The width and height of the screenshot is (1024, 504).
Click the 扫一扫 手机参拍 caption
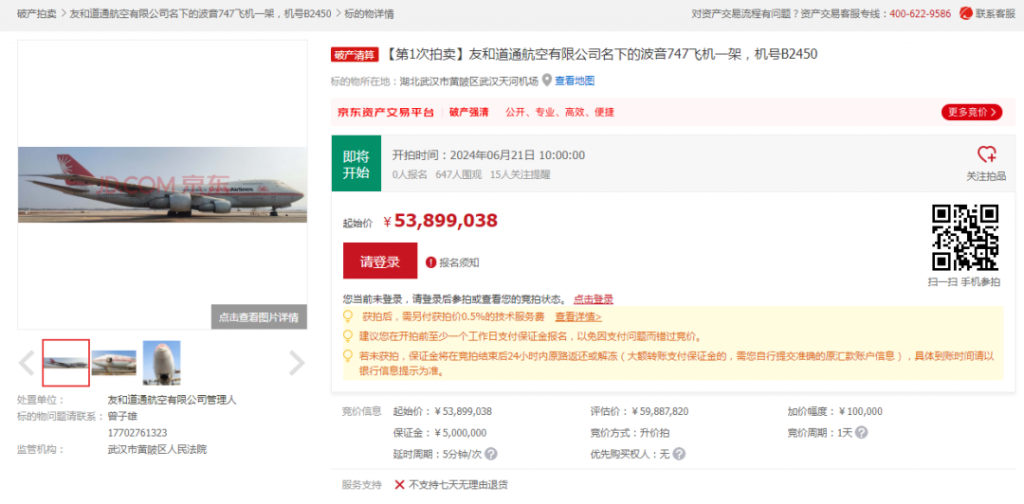pyautogui.click(x=964, y=282)
